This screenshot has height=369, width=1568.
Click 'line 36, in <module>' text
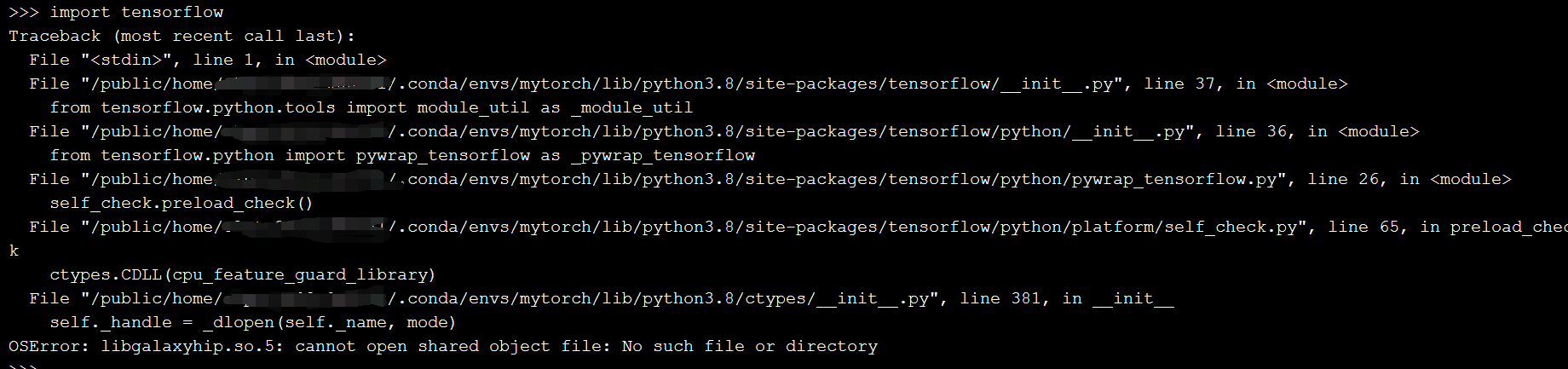click(1317, 131)
